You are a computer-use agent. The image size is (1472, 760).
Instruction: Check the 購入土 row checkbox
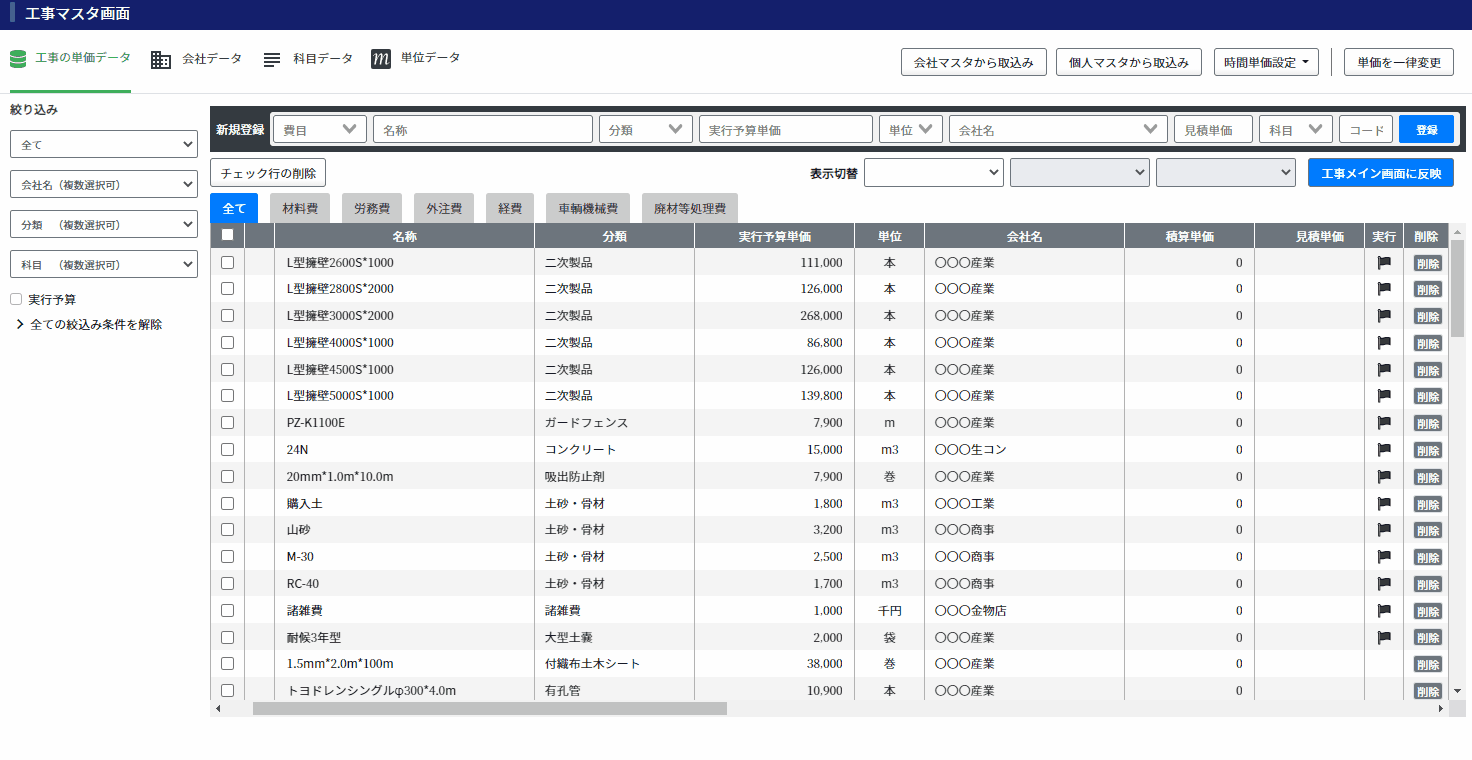227,503
